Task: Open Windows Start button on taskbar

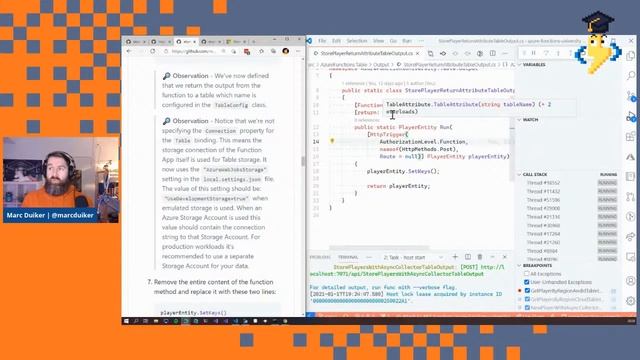Action: click(x=126, y=321)
